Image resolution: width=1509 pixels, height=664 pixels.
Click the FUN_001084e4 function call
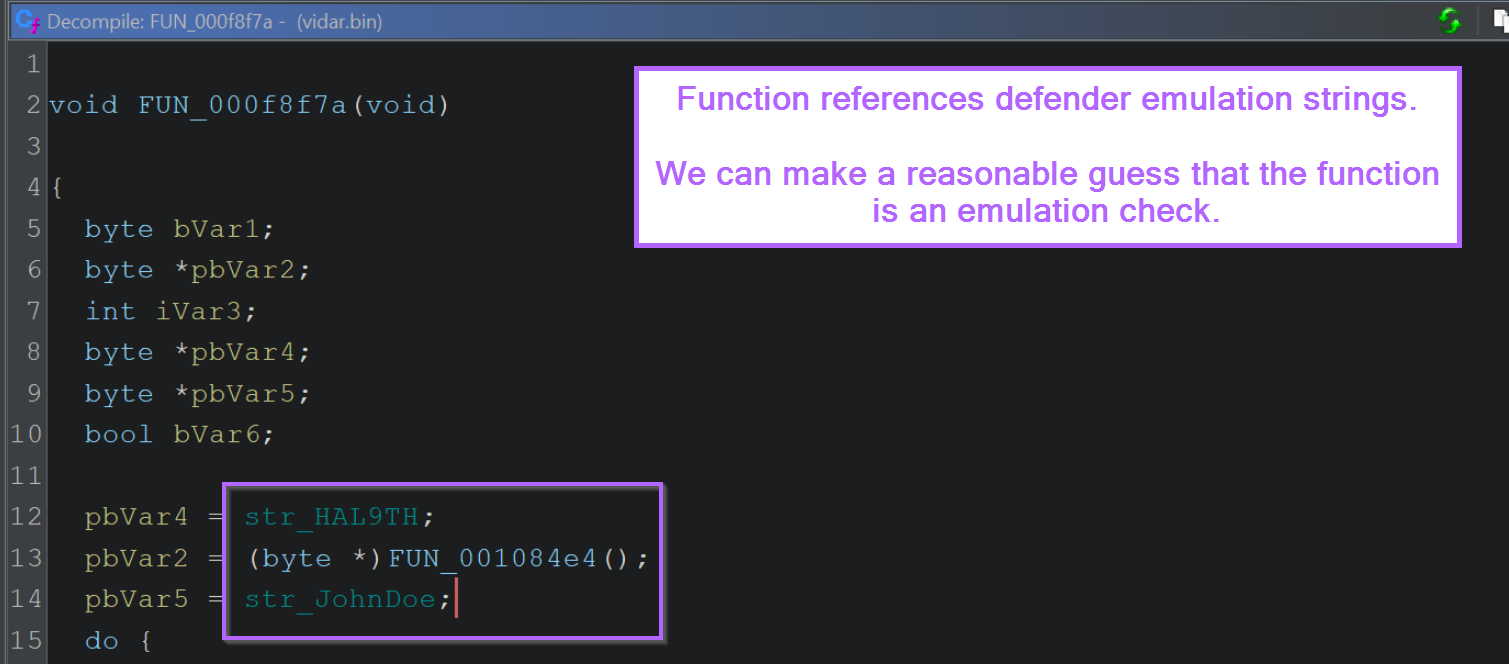click(492, 558)
